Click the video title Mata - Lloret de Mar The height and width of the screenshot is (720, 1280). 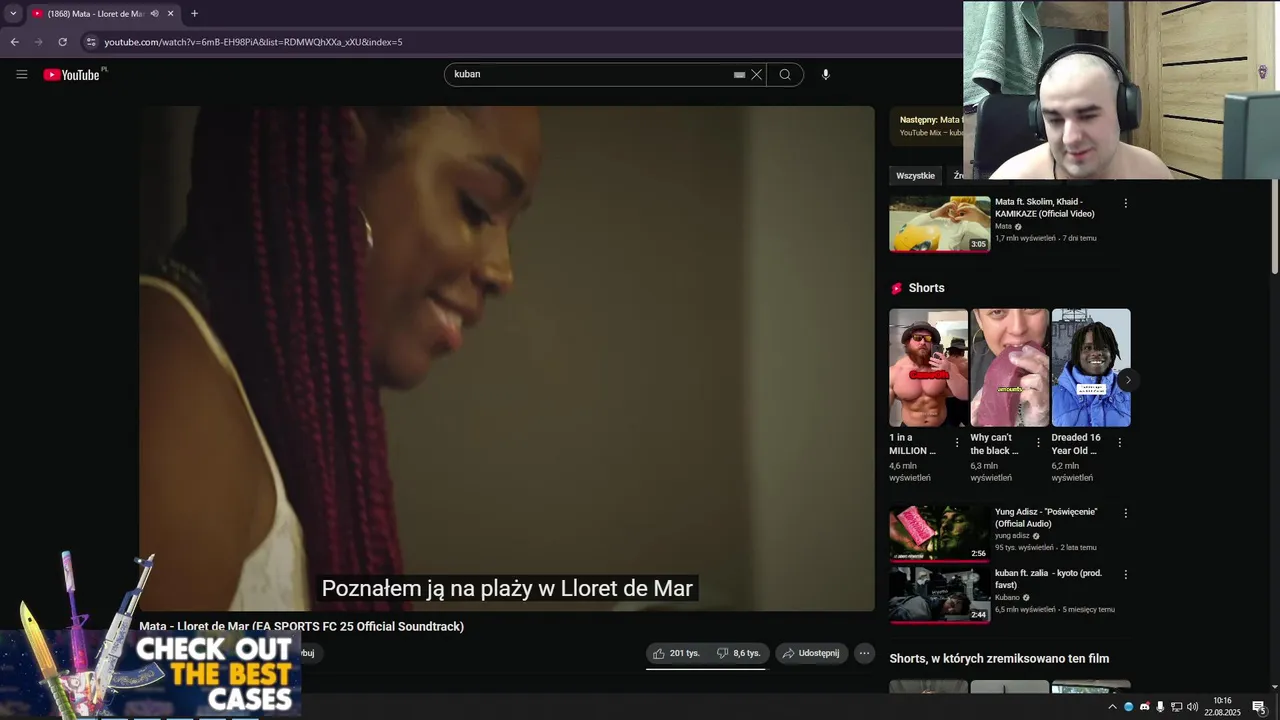[x=301, y=627]
